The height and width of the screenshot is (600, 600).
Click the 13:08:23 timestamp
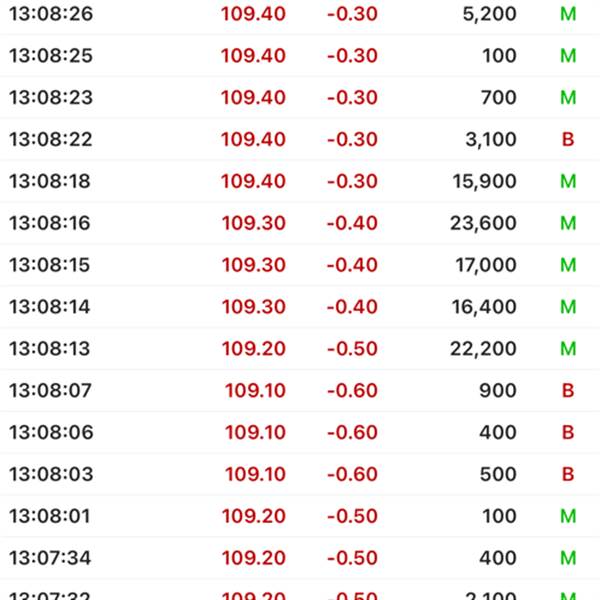(51, 98)
